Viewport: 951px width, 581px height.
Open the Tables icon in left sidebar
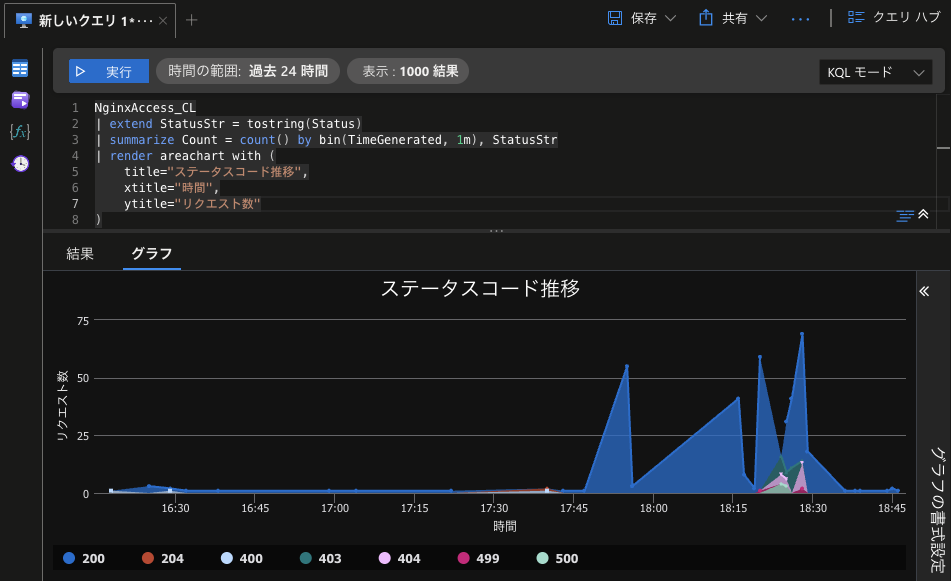(20, 68)
